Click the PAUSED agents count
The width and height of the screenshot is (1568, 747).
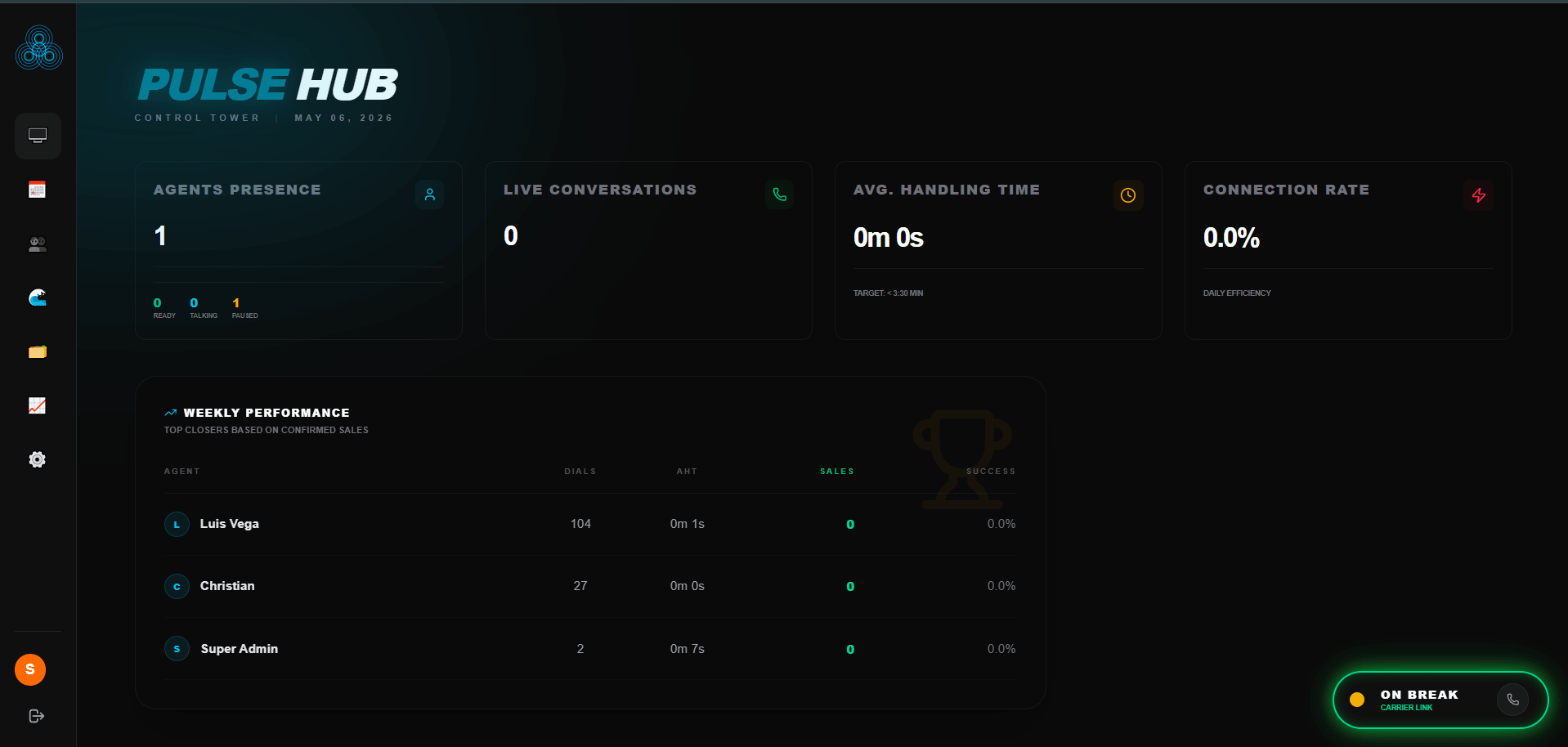click(x=236, y=303)
